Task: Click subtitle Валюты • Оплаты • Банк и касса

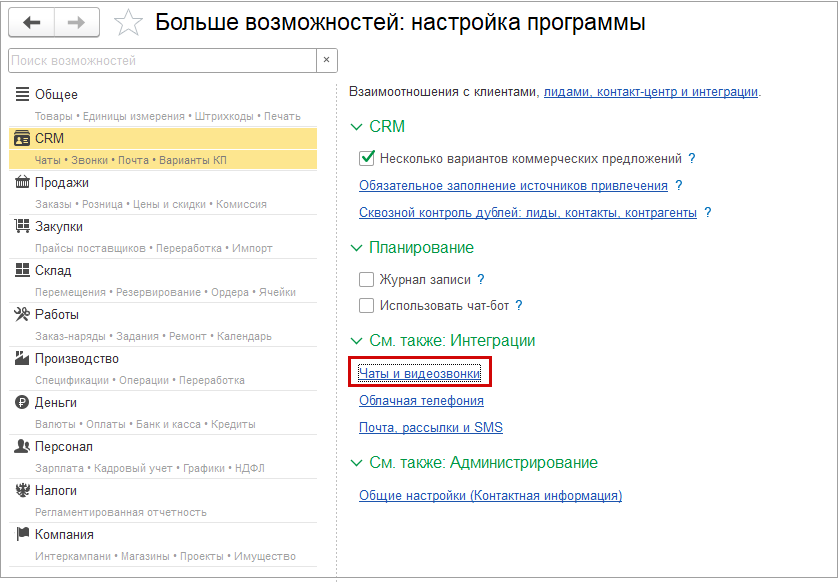Action: pos(145,424)
